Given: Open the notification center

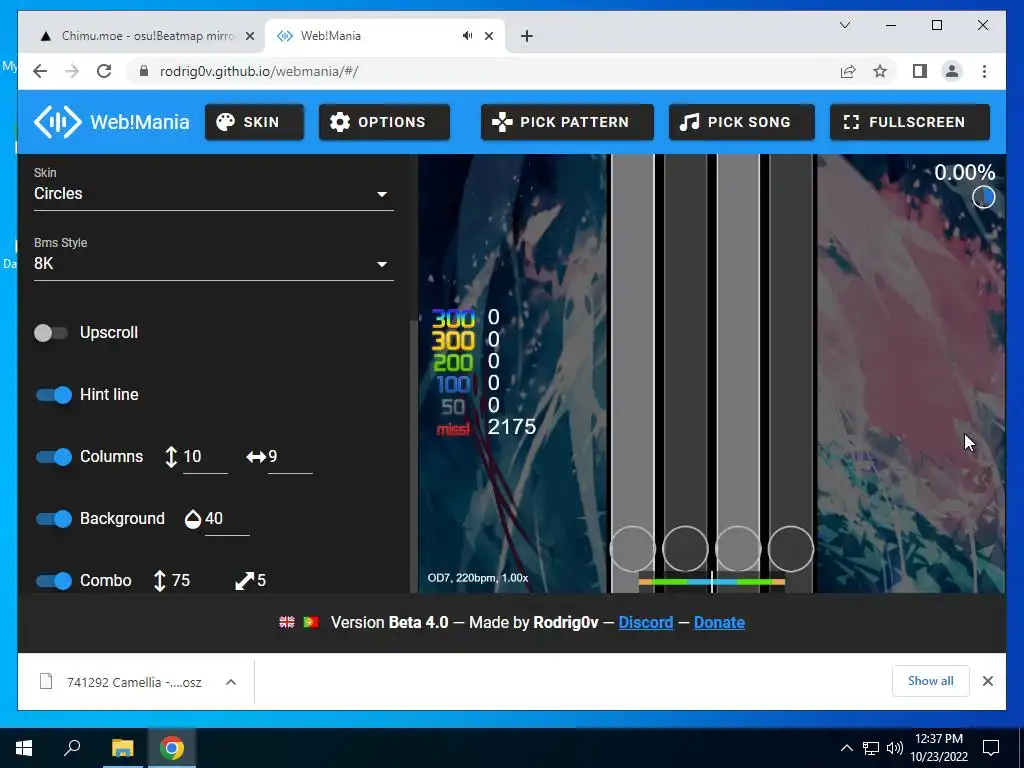Looking at the screenshot, I should pos(991,748).
